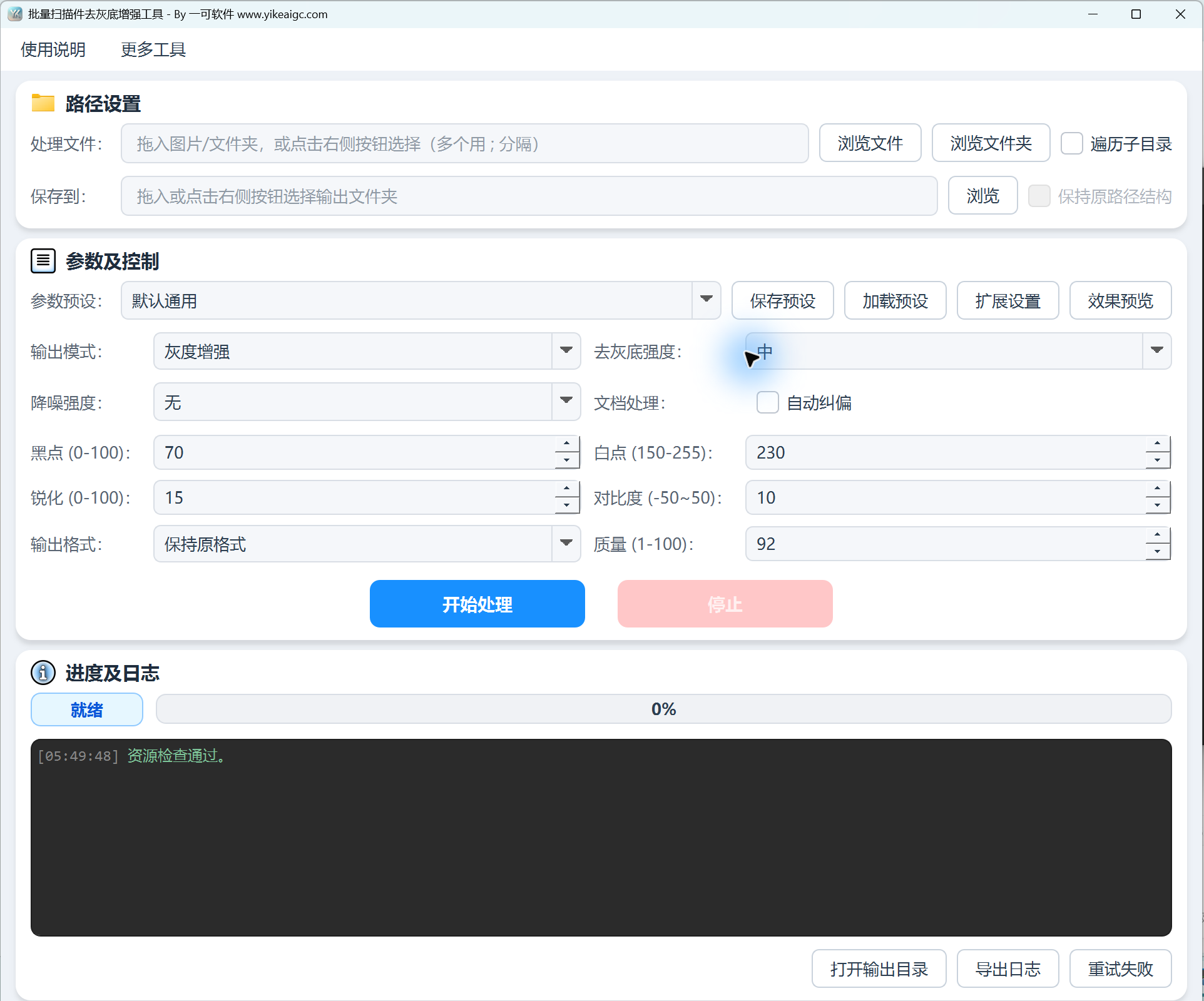Click the 重试失败 button

1121,969
